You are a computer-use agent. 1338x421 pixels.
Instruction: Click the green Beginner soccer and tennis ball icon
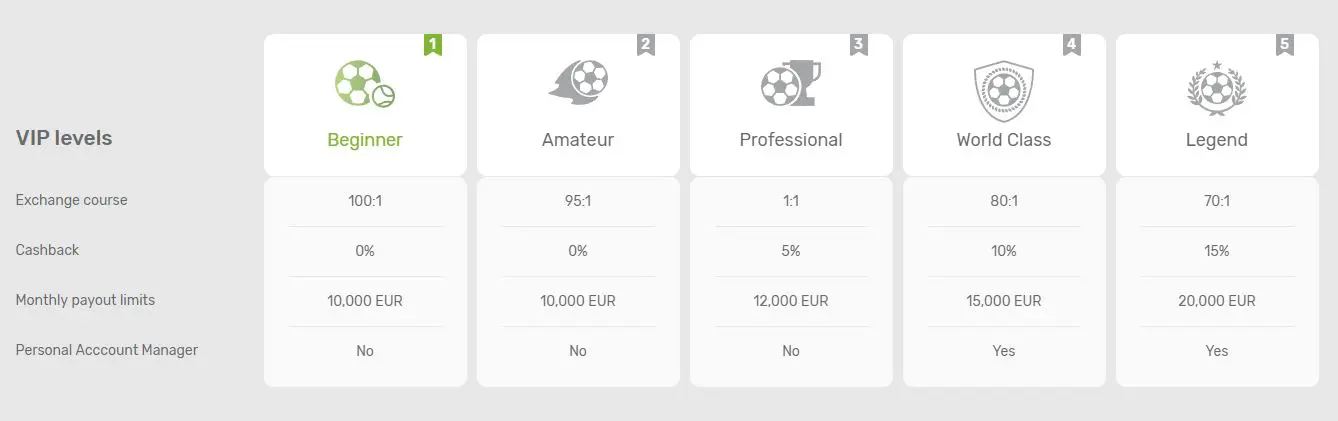(x=365, y=85)
